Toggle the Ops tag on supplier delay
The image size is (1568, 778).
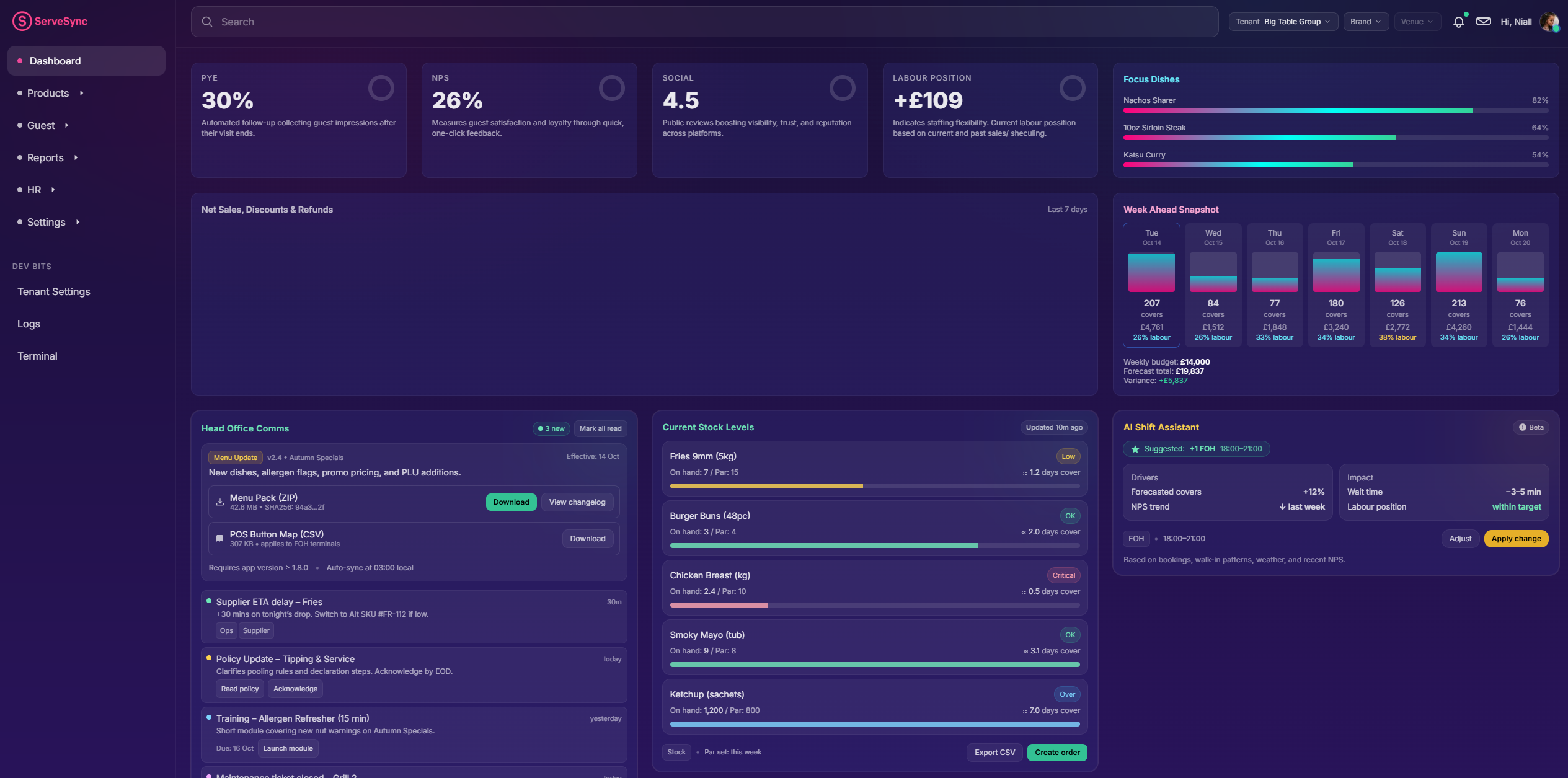click(x=226, y=630)
